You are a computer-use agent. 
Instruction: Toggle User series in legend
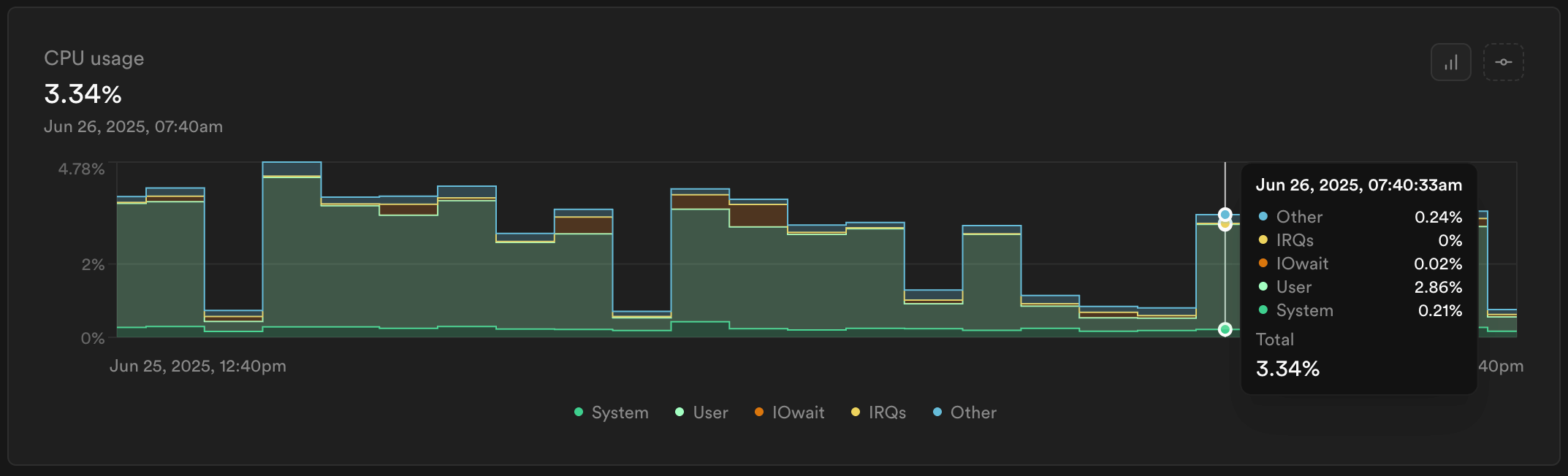[701, 412]
